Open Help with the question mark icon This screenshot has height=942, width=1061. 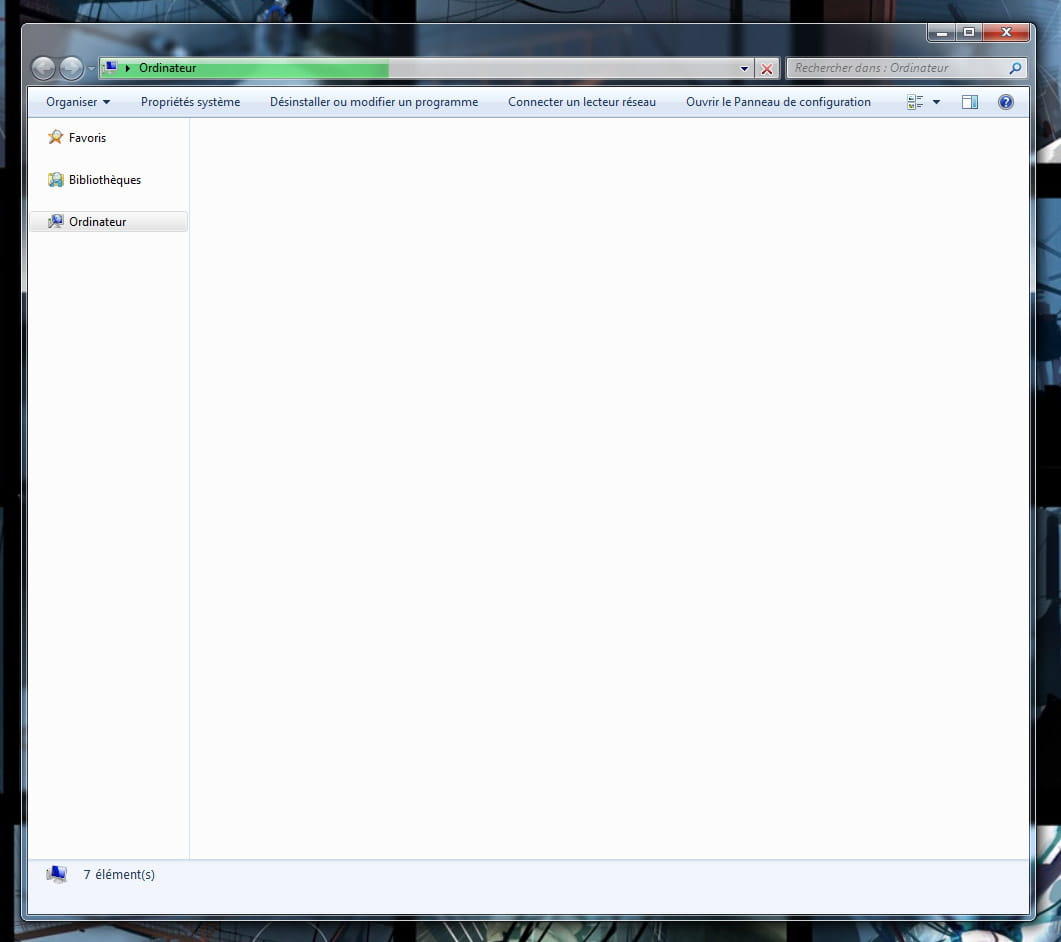coord(1006,102)
